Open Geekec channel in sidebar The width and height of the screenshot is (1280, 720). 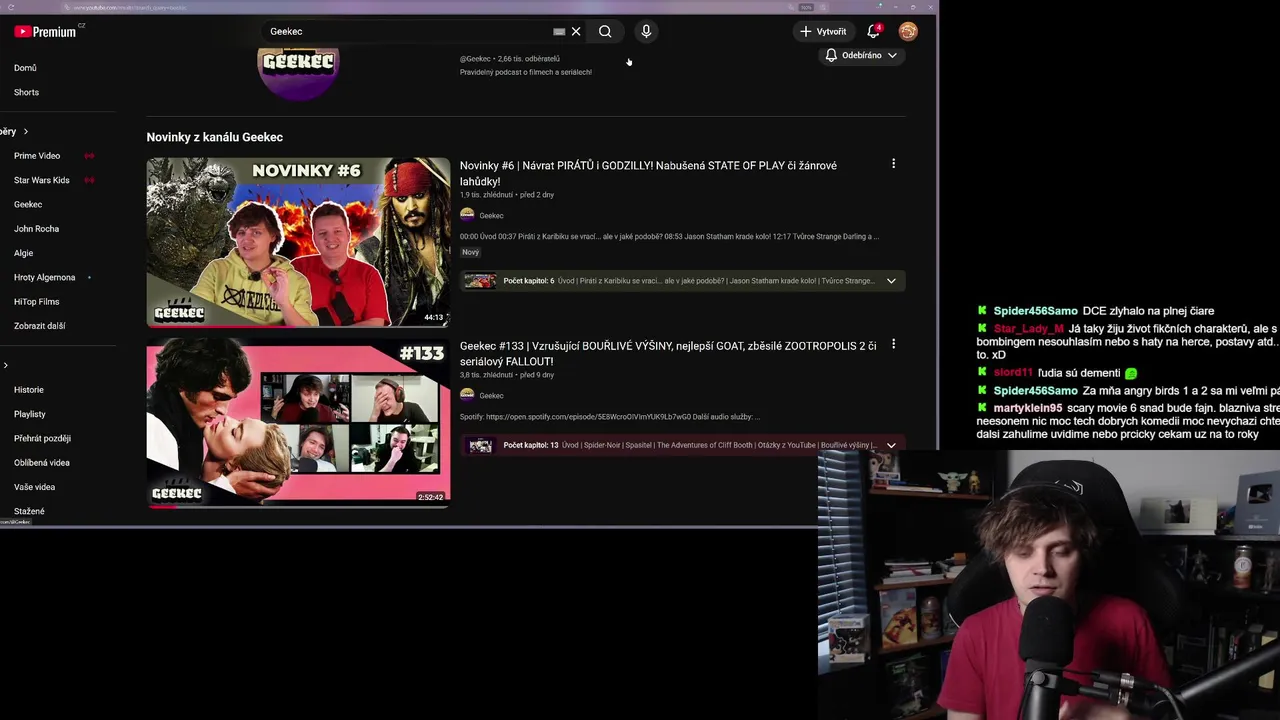[28, 204]
